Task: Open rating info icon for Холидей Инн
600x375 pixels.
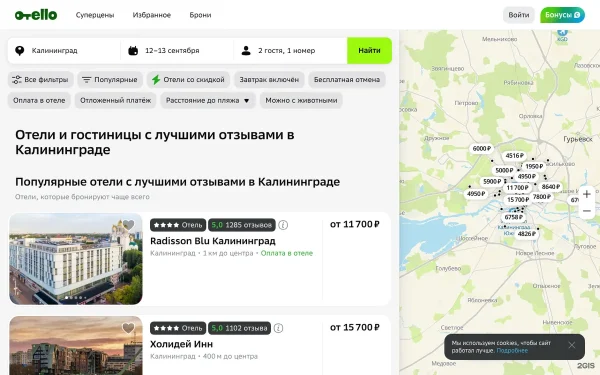Action: point(279,328)
